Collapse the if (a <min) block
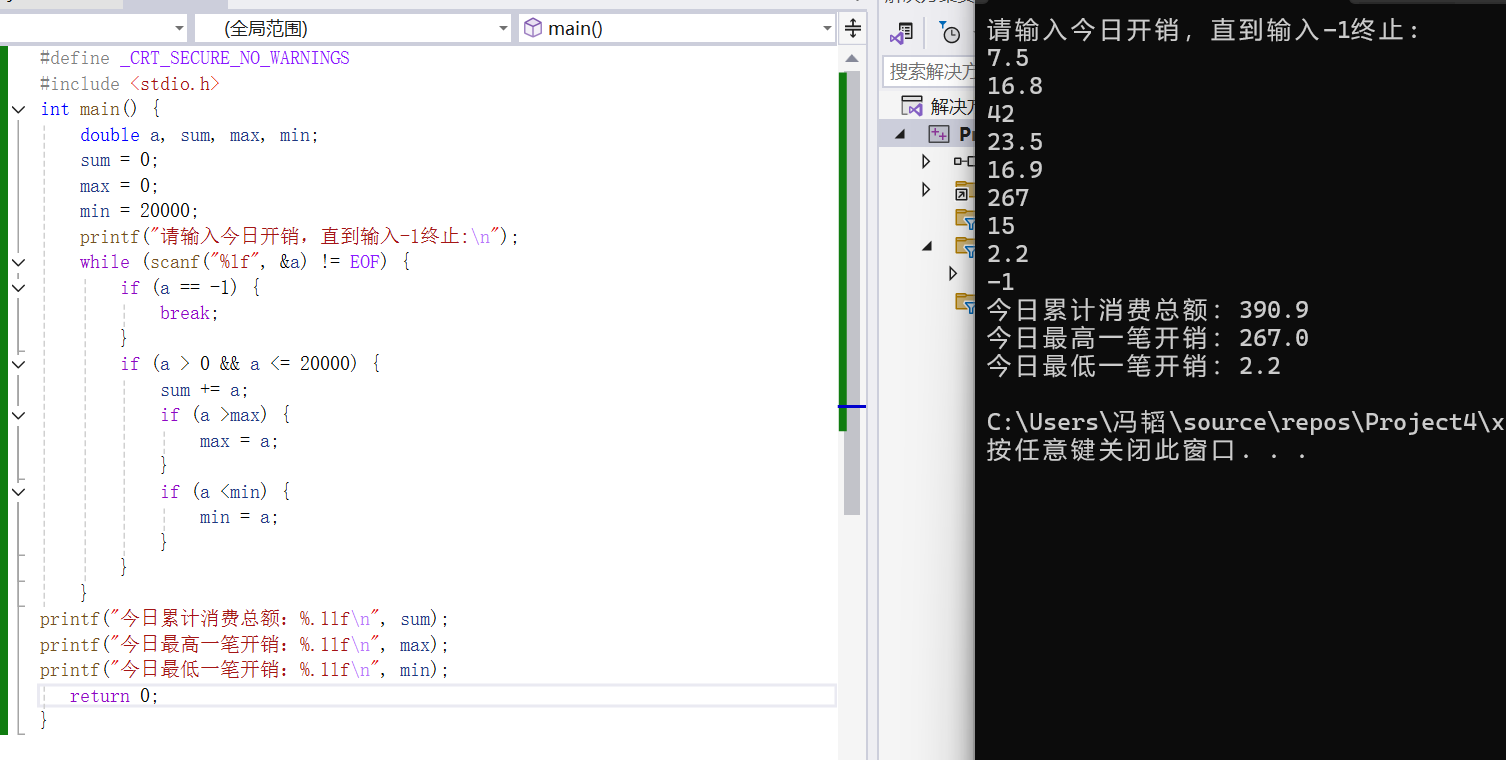 (18, 491)
